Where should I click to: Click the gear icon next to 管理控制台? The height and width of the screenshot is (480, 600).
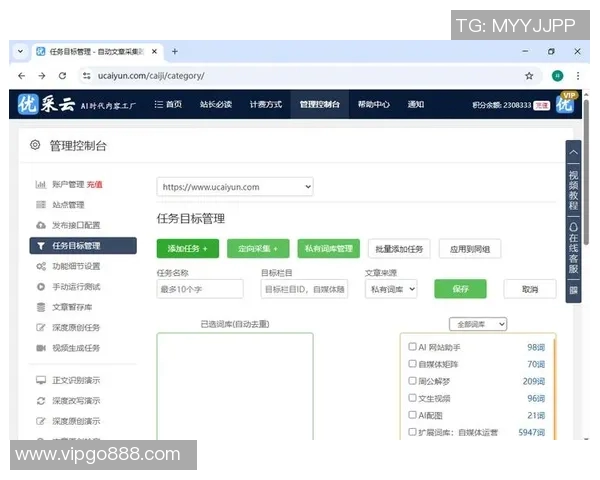(35, 145)
